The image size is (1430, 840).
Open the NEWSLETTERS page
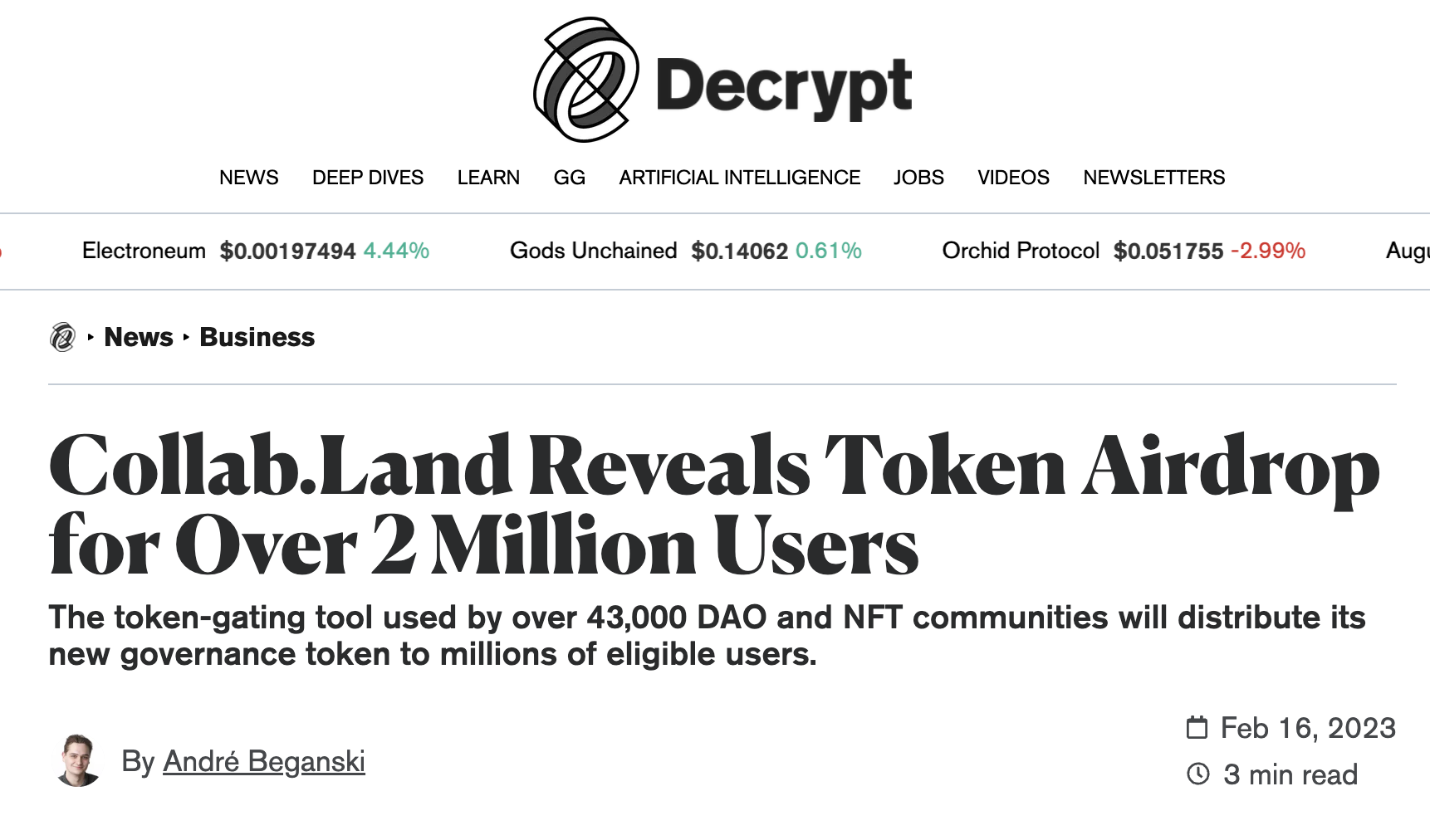pos(1153,177)
